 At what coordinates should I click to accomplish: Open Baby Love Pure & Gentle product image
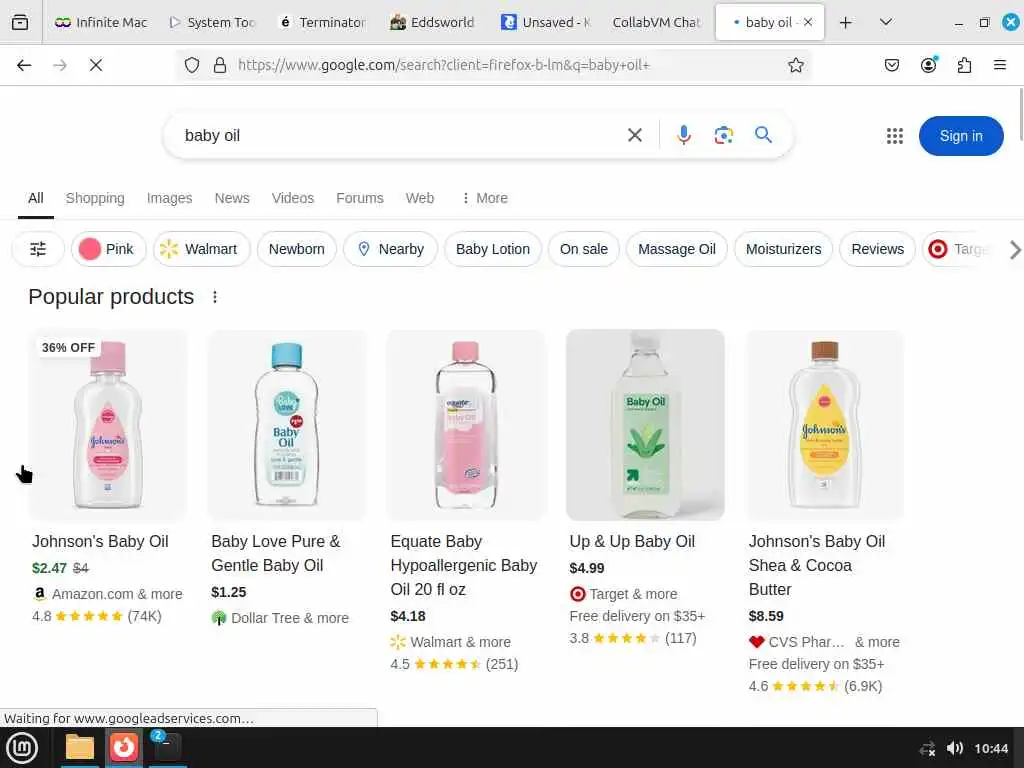tap(287, 425)
